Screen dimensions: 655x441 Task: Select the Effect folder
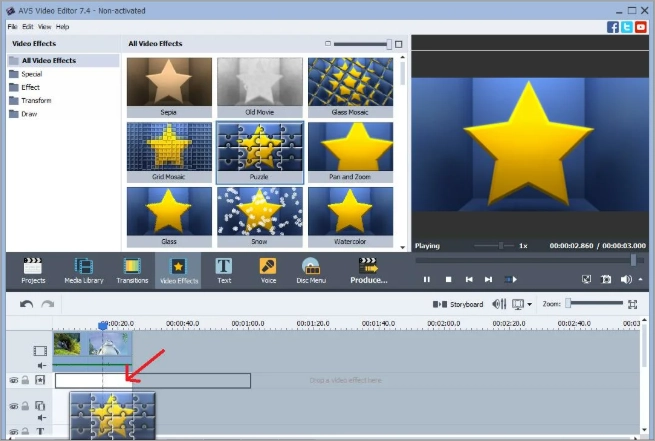coord(25,87)
